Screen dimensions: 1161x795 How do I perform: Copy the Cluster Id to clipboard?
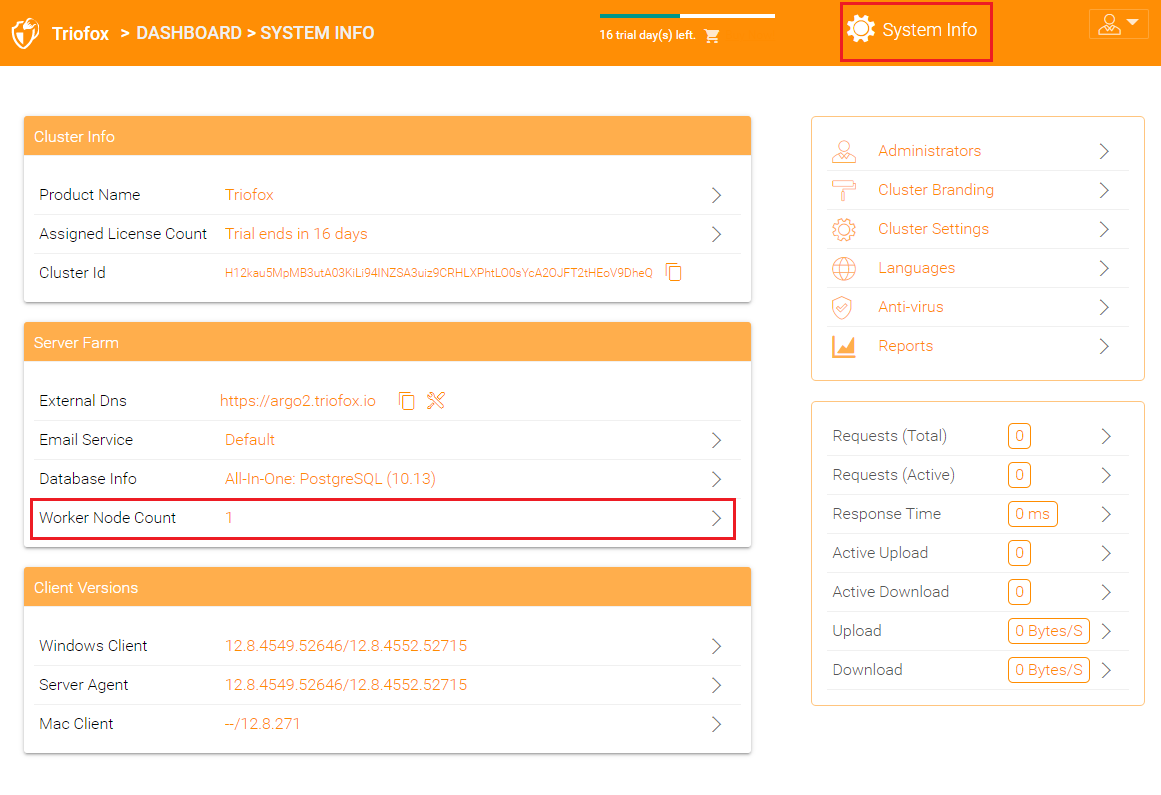[x=673, y=272]
